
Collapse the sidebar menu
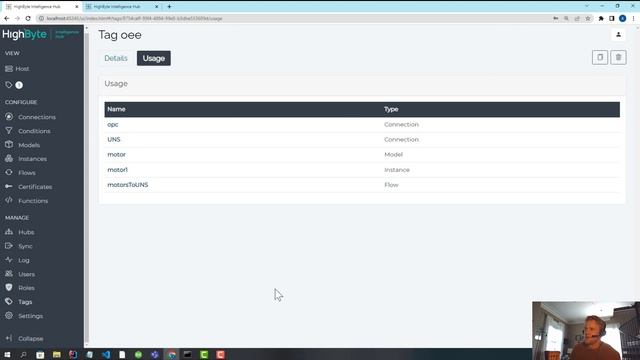coord(24,338)
